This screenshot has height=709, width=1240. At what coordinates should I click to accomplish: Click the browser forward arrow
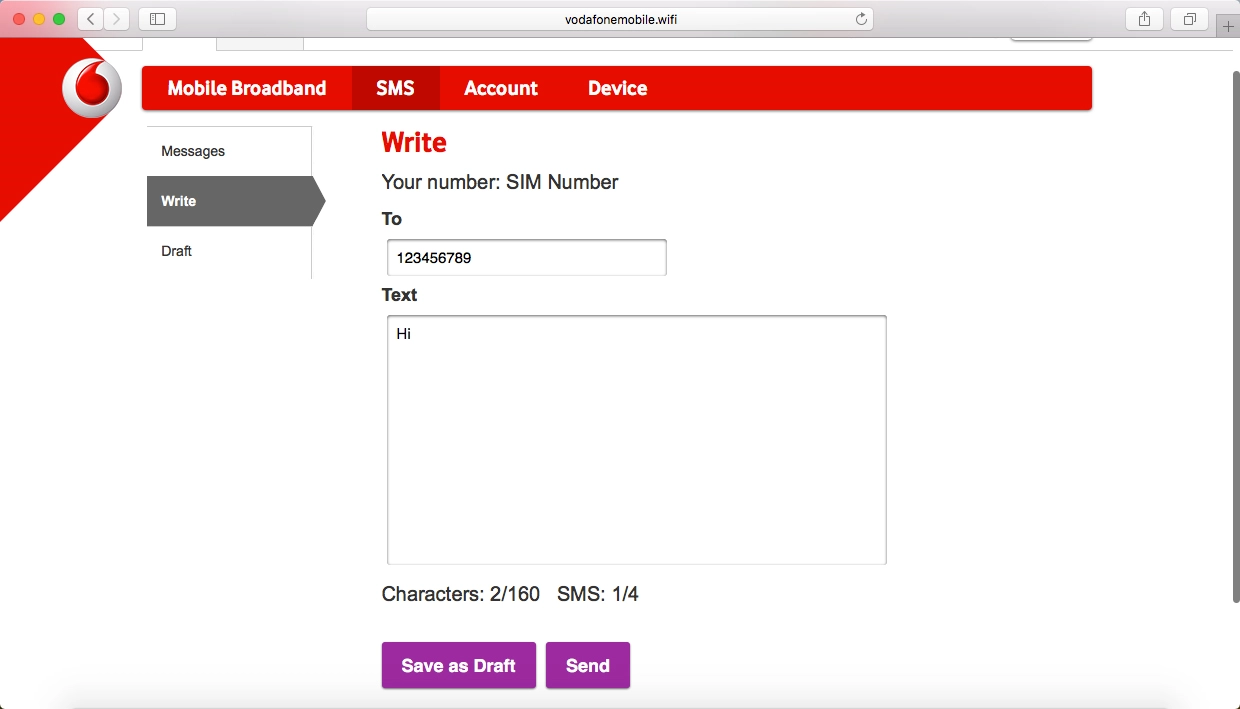point(115,17)
